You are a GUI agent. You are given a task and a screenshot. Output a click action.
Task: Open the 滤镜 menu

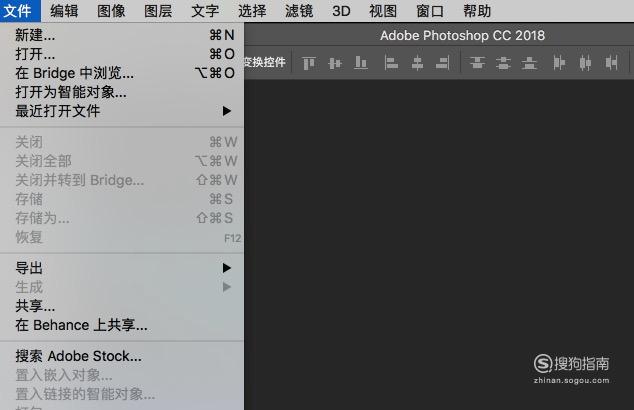pos(299,11)
